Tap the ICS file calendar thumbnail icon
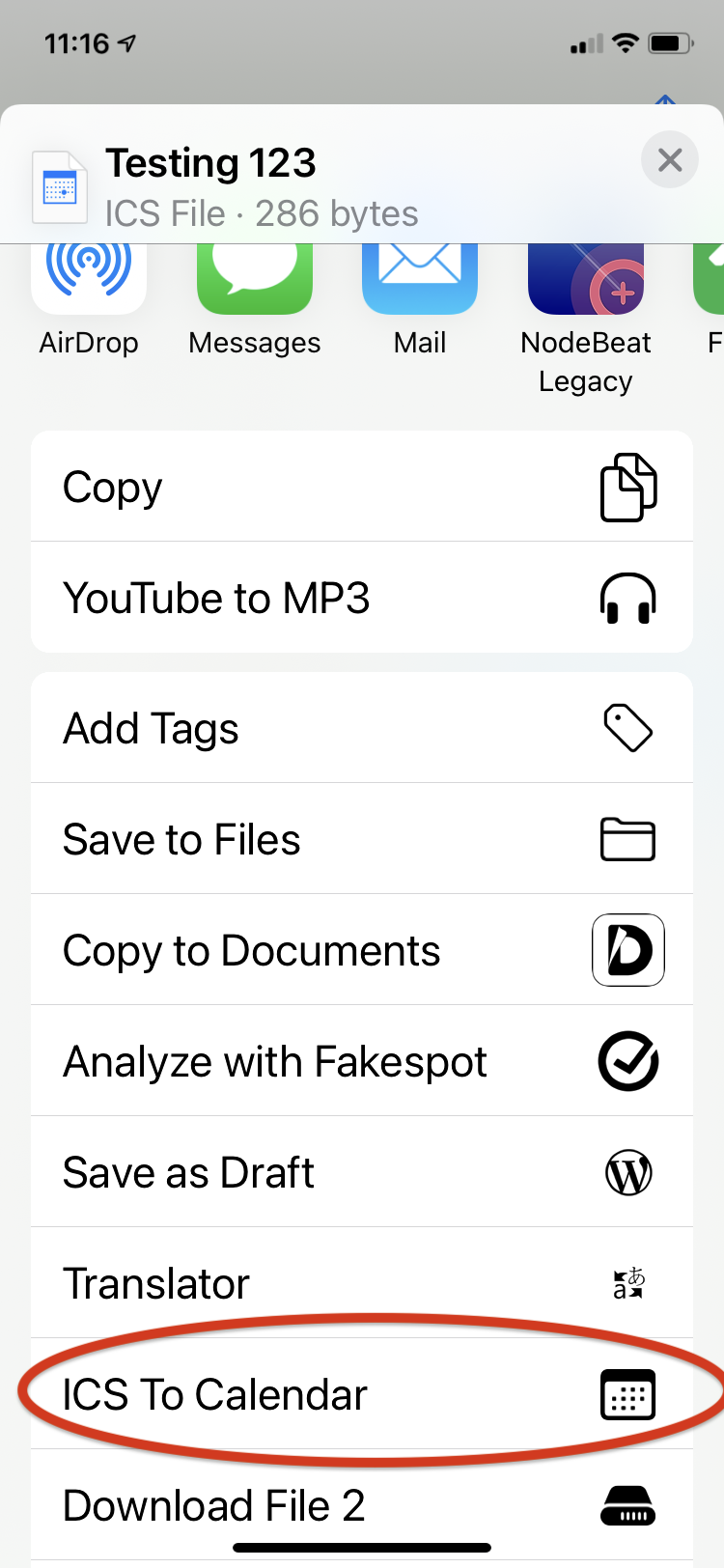The image size is (724, 1568). click(x=60, y=187)
